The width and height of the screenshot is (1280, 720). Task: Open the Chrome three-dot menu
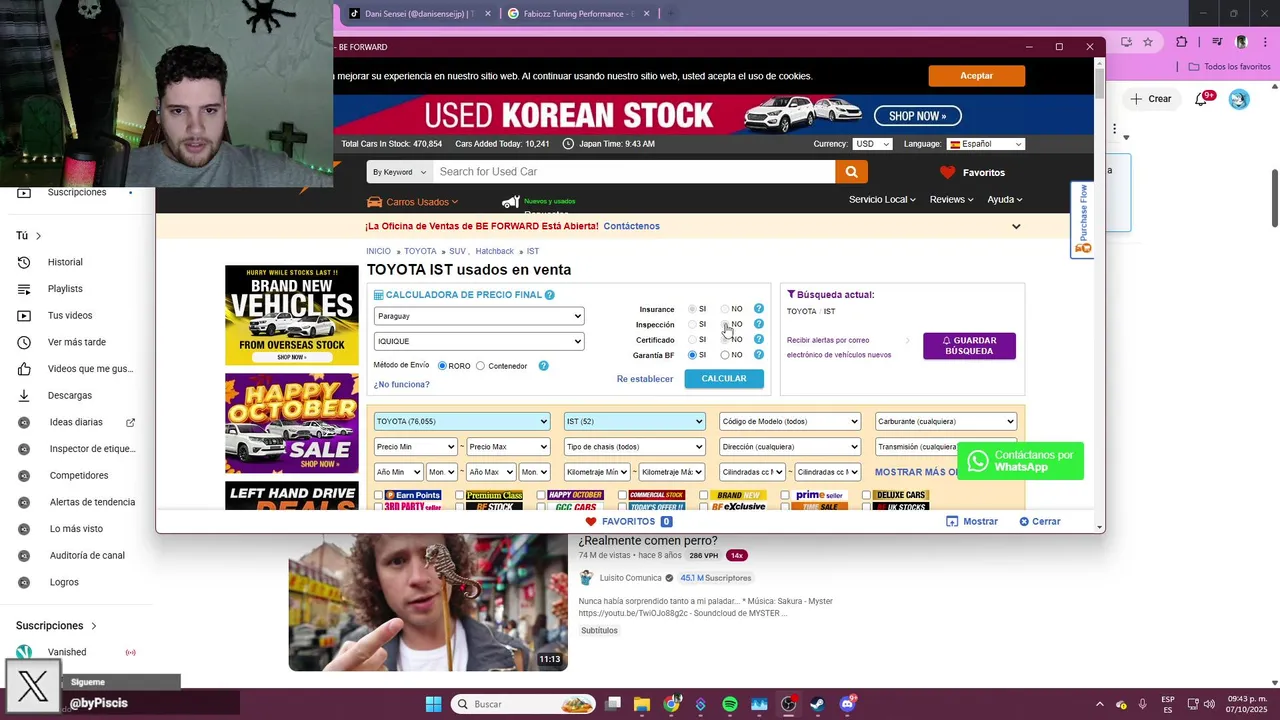coord(1264,42)
